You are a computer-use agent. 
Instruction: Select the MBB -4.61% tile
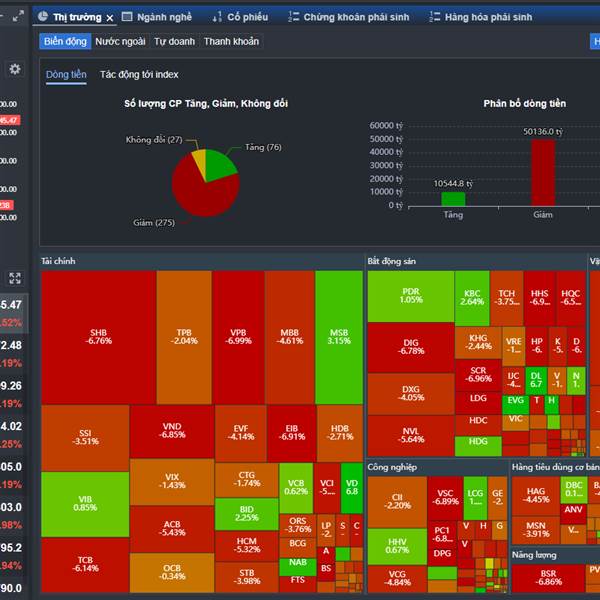click(x=290, y=337)
